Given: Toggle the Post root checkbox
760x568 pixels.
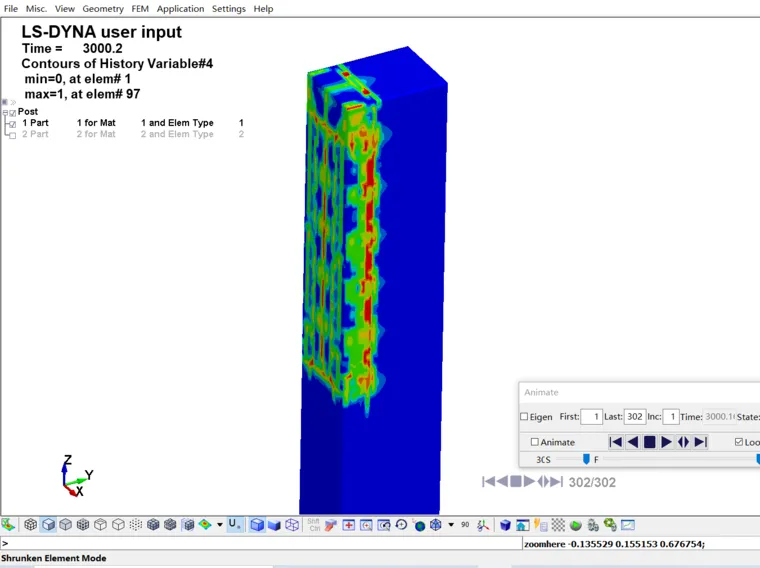Looking at the screenshot, I should click(13, 113).
